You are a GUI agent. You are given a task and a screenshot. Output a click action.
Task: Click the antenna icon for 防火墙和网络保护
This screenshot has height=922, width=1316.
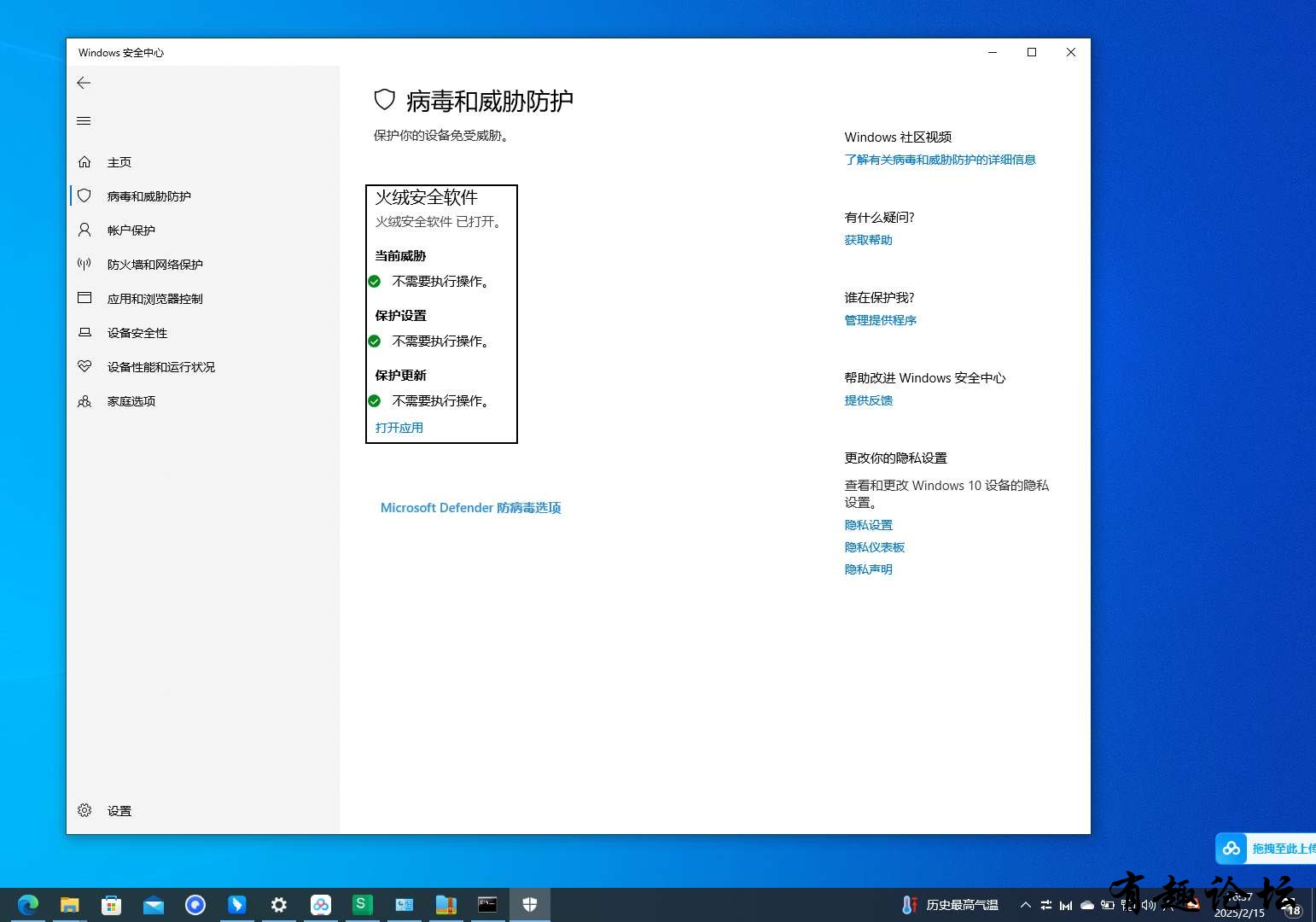pos(84,264)
